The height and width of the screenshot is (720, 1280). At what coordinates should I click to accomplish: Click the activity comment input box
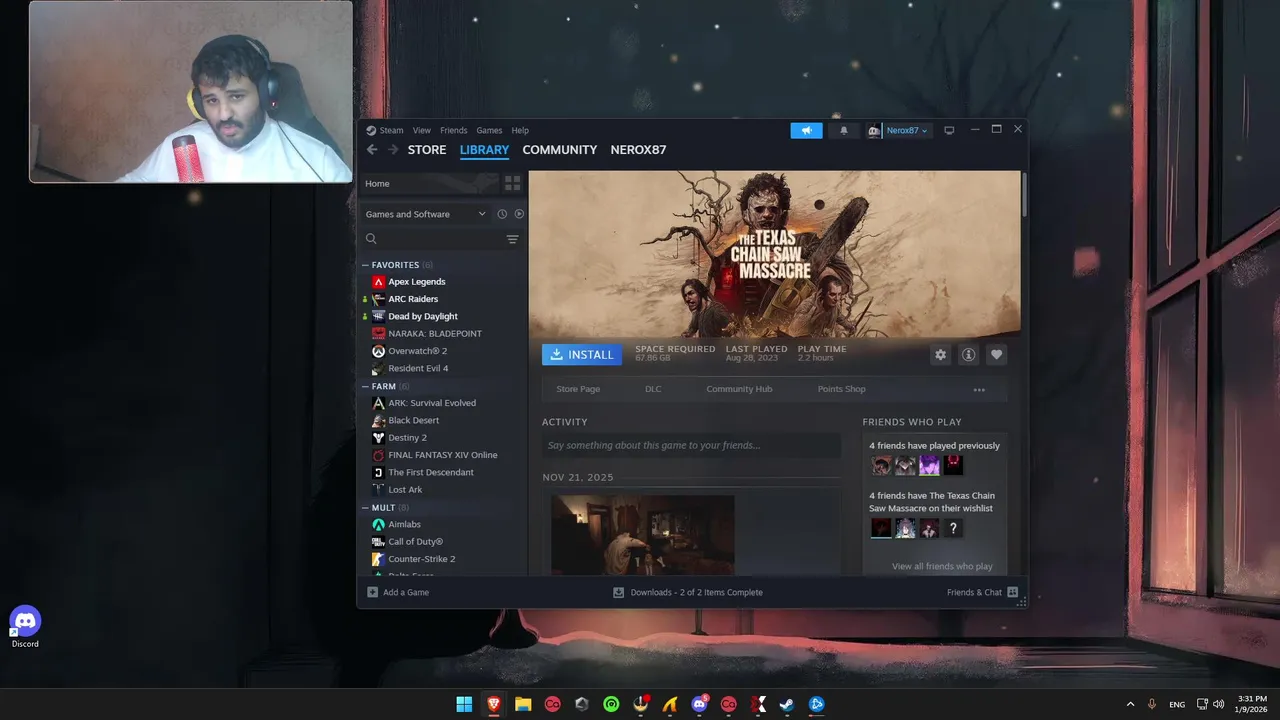tap(691, 445)
